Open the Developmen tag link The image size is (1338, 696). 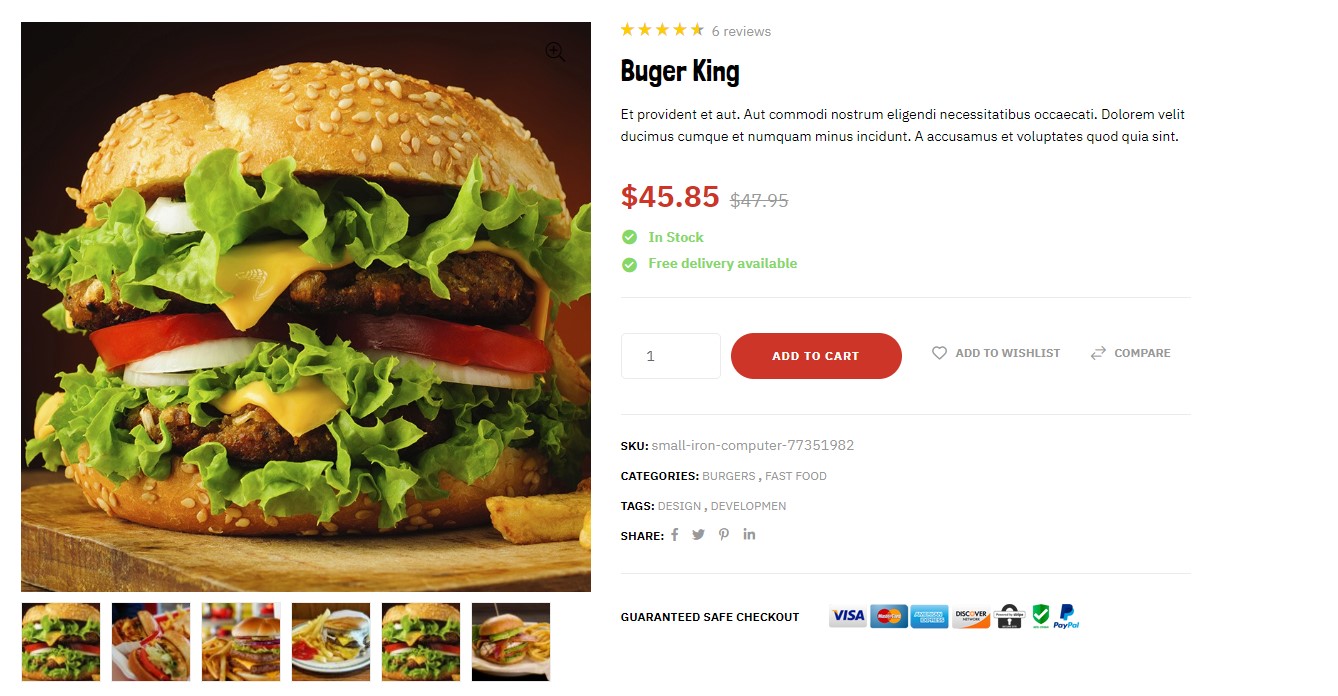tap(748, 506)
